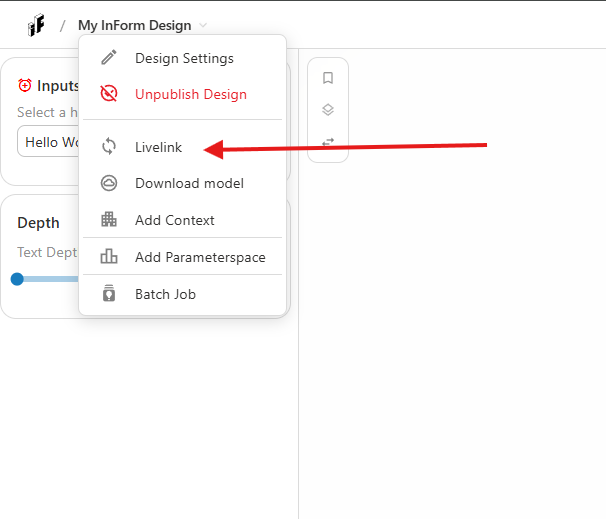Click the building icon for Add Context
Image resolution: width=606 pixels, height=519 pixels.
(x=110, y=220)
